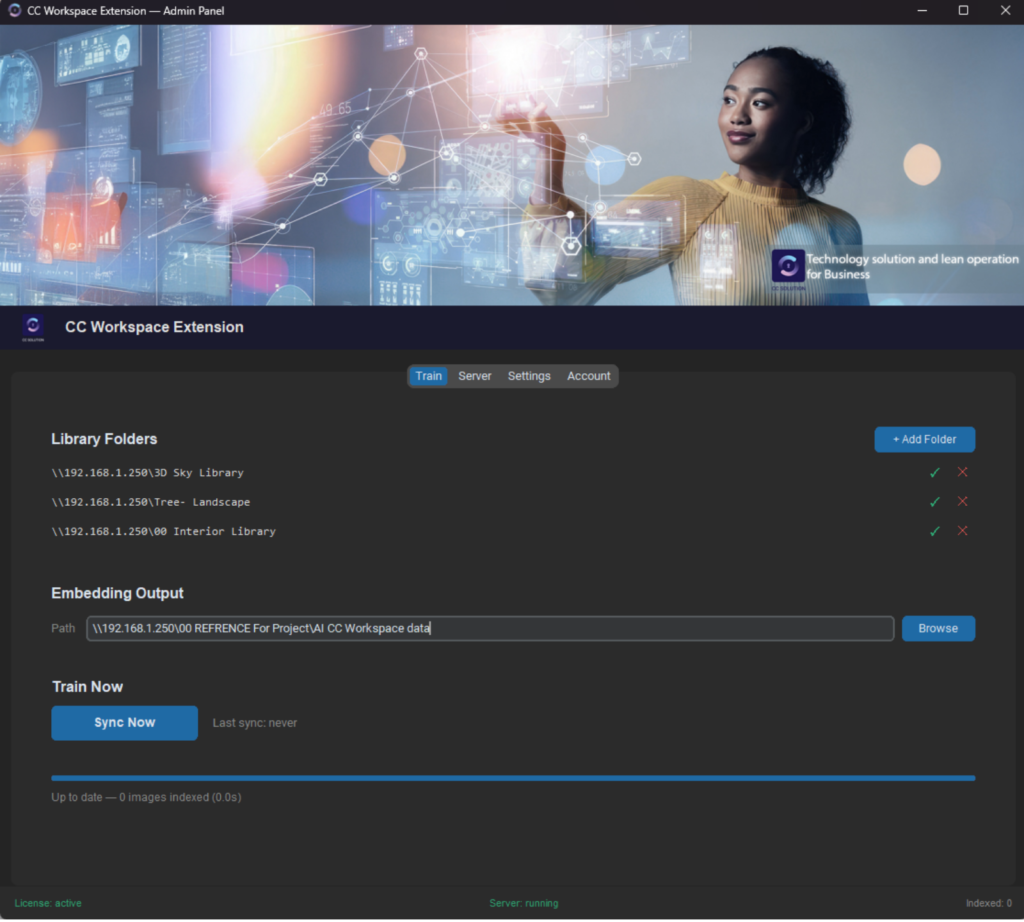Remove the 3D Sky Library folder with red X
The height and width of the screenshot is (922, 1024).
962,472
